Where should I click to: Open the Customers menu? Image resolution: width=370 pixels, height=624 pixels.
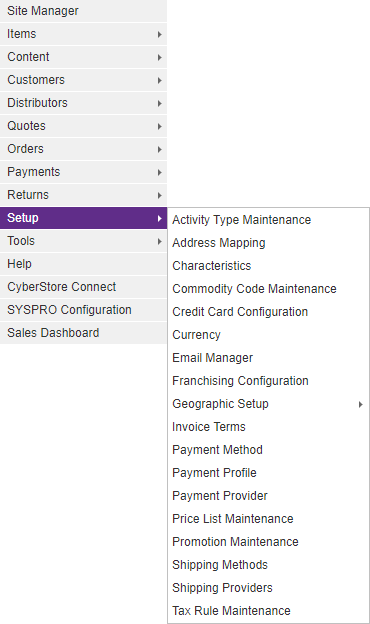pos(83,80)
